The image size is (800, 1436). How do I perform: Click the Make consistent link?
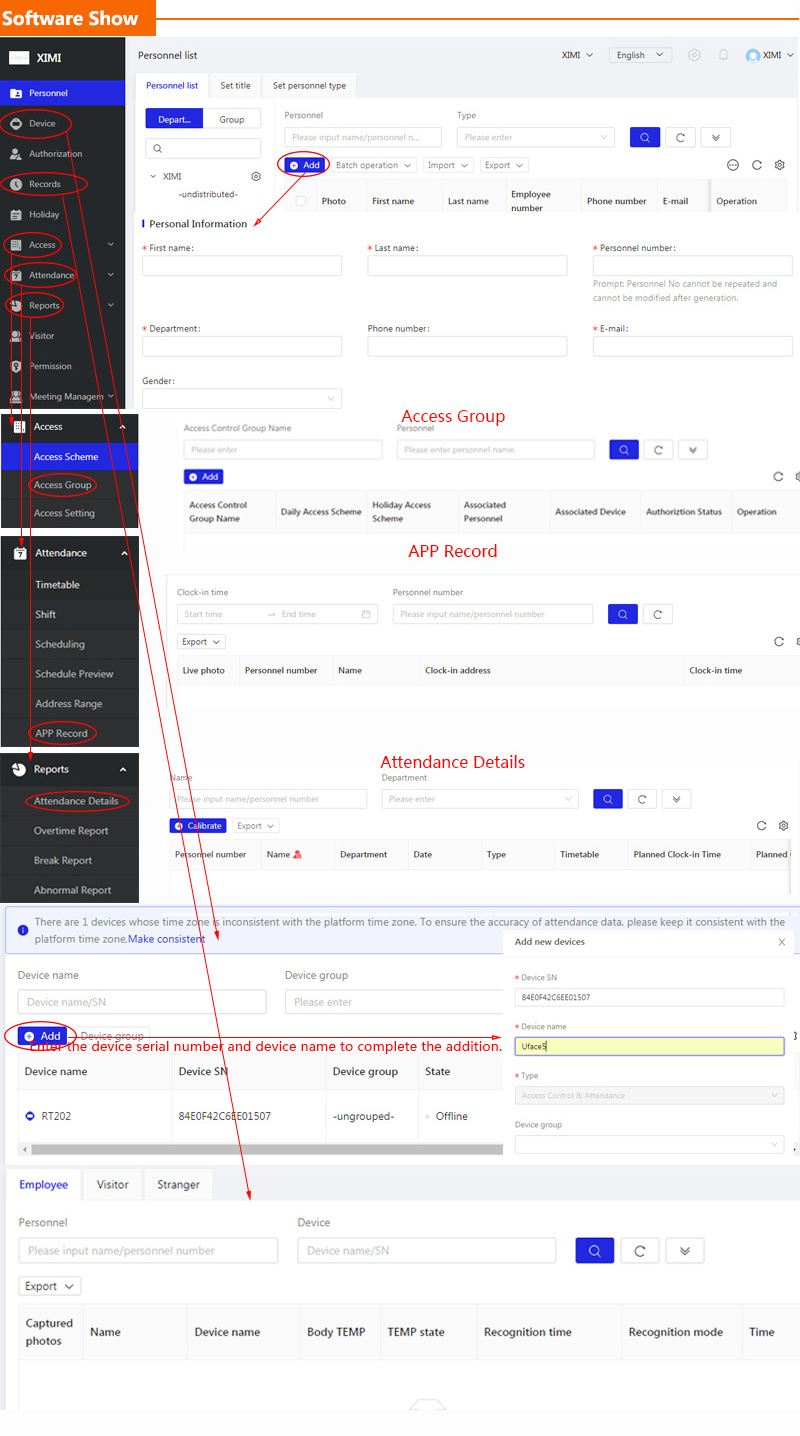tap(166, 939)
